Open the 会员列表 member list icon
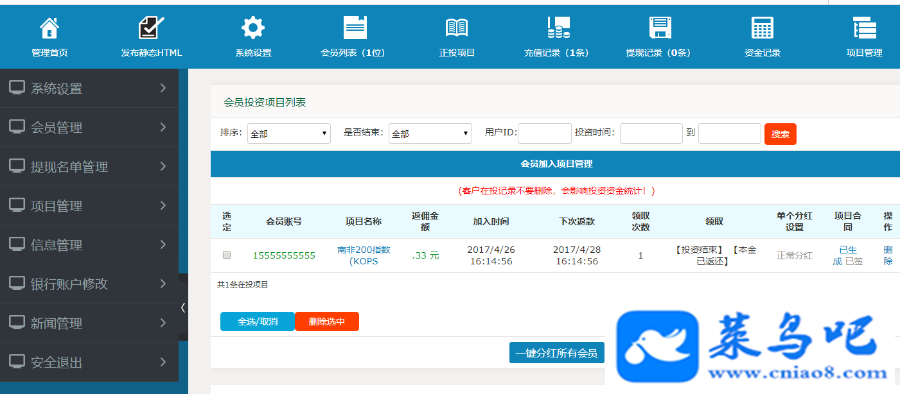 (x=355, y=28)
